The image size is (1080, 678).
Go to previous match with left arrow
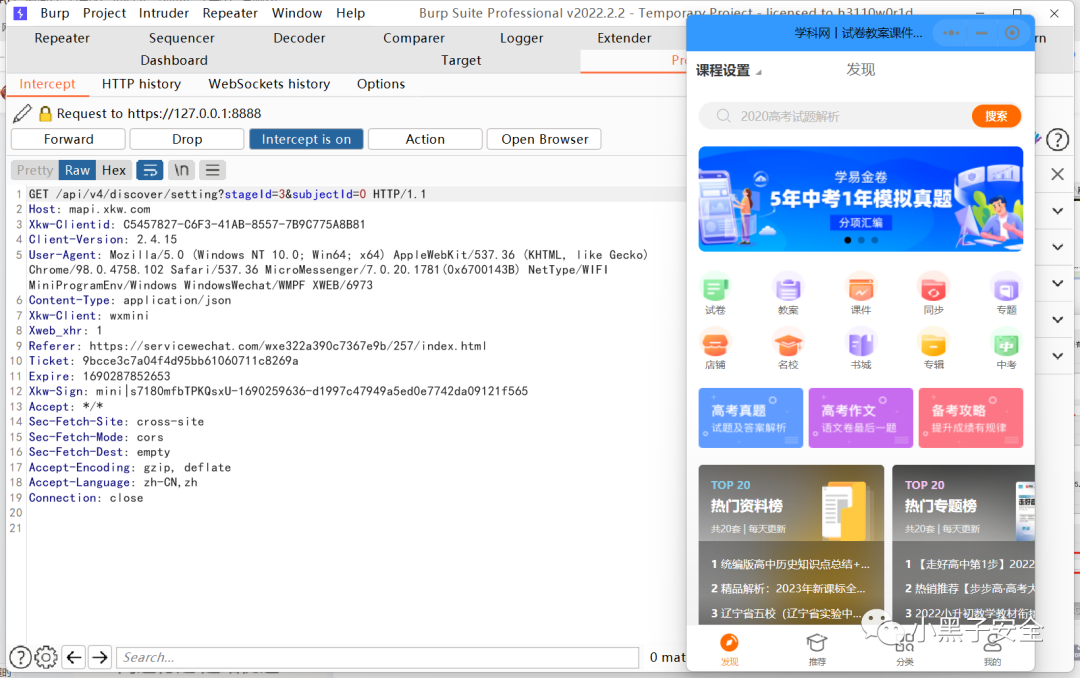(74, 657)
